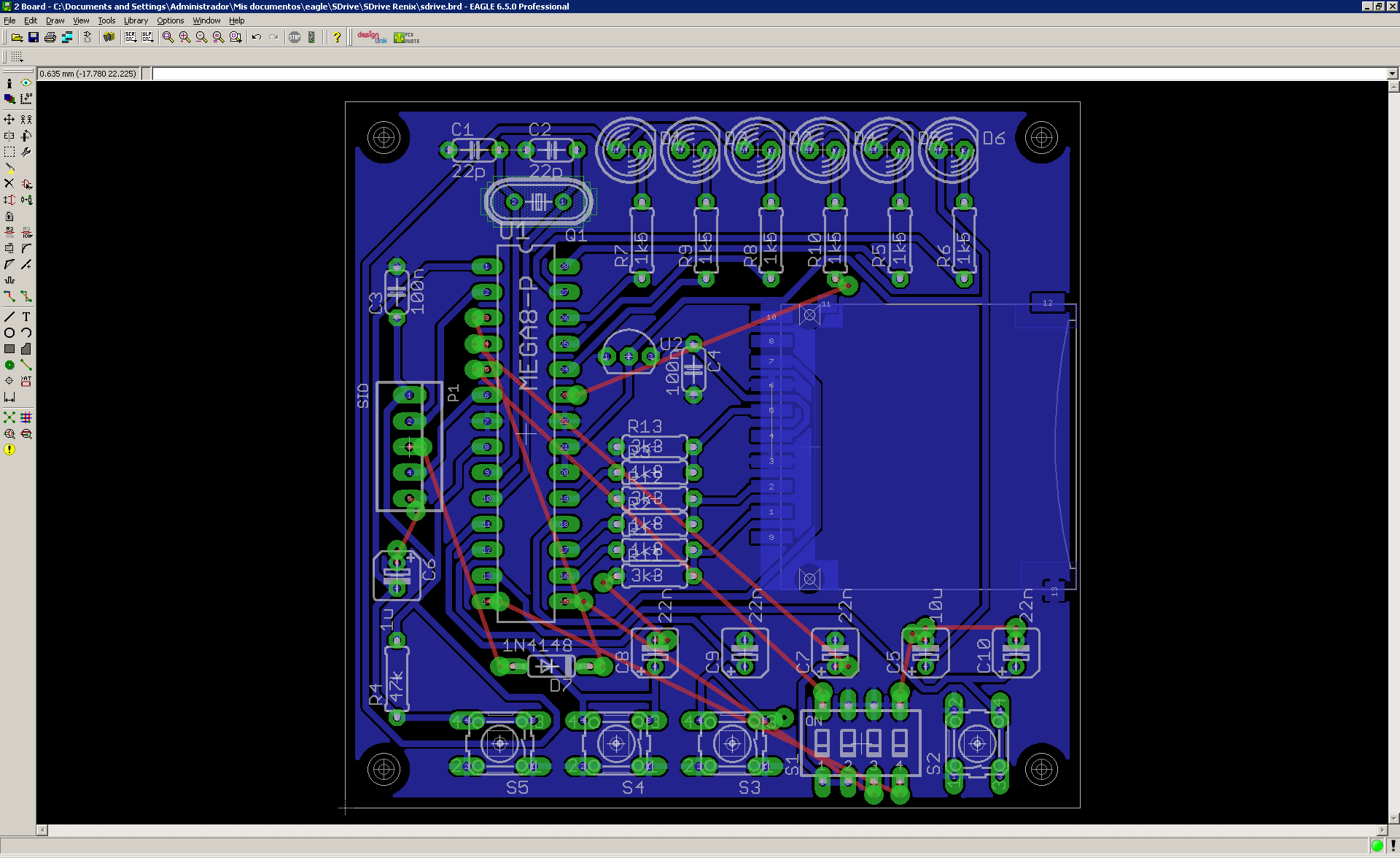Screen dimensions: 1400x858
Task: Open the designlink button
Action: (x=372, y=37)
